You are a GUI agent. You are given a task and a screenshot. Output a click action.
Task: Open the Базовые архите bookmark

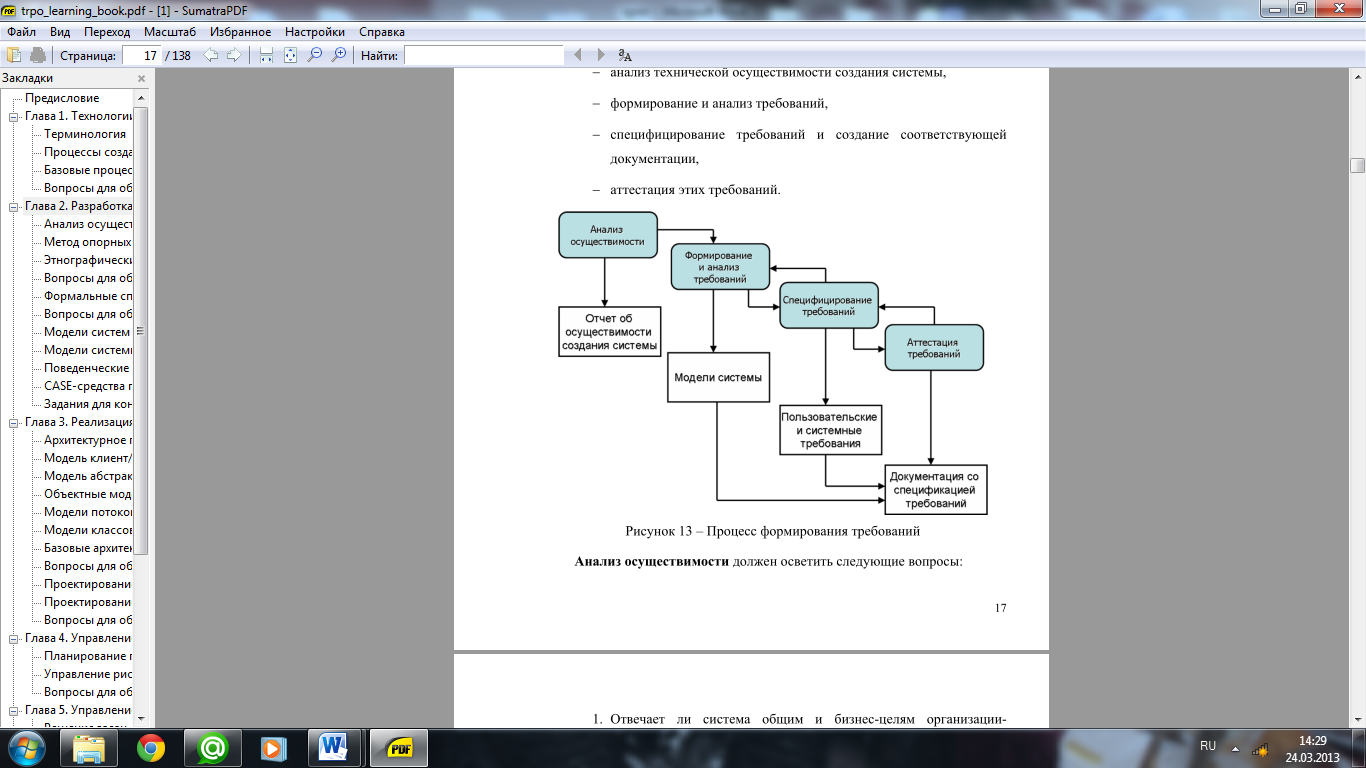(x=88, y=548)
